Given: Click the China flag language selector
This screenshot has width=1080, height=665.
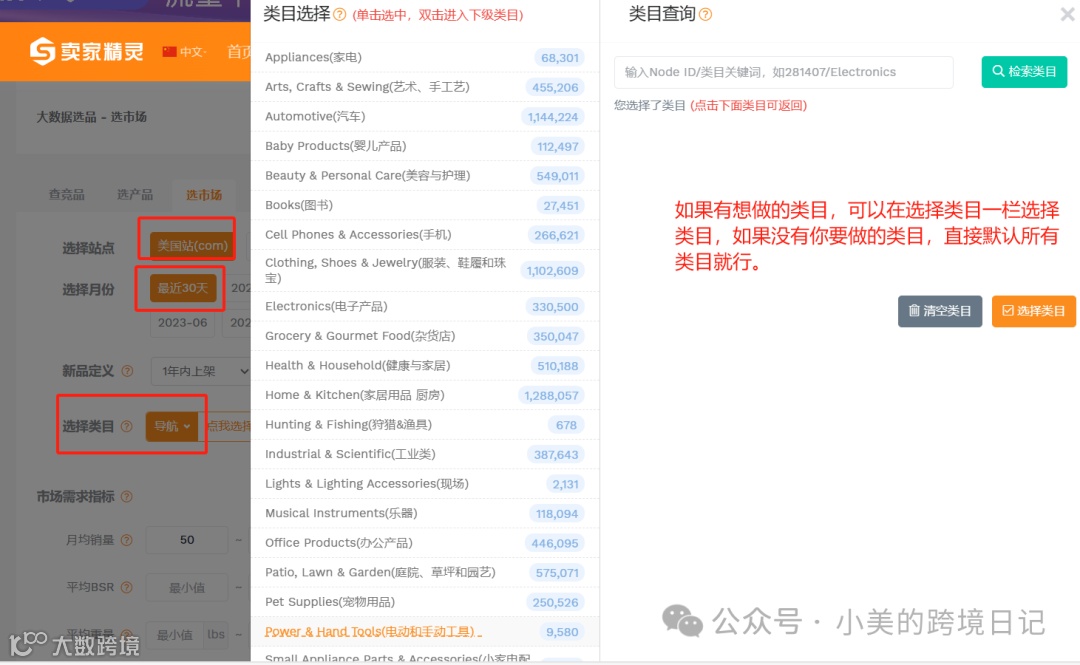Looking at the screenshot, I should coord(169,52).
